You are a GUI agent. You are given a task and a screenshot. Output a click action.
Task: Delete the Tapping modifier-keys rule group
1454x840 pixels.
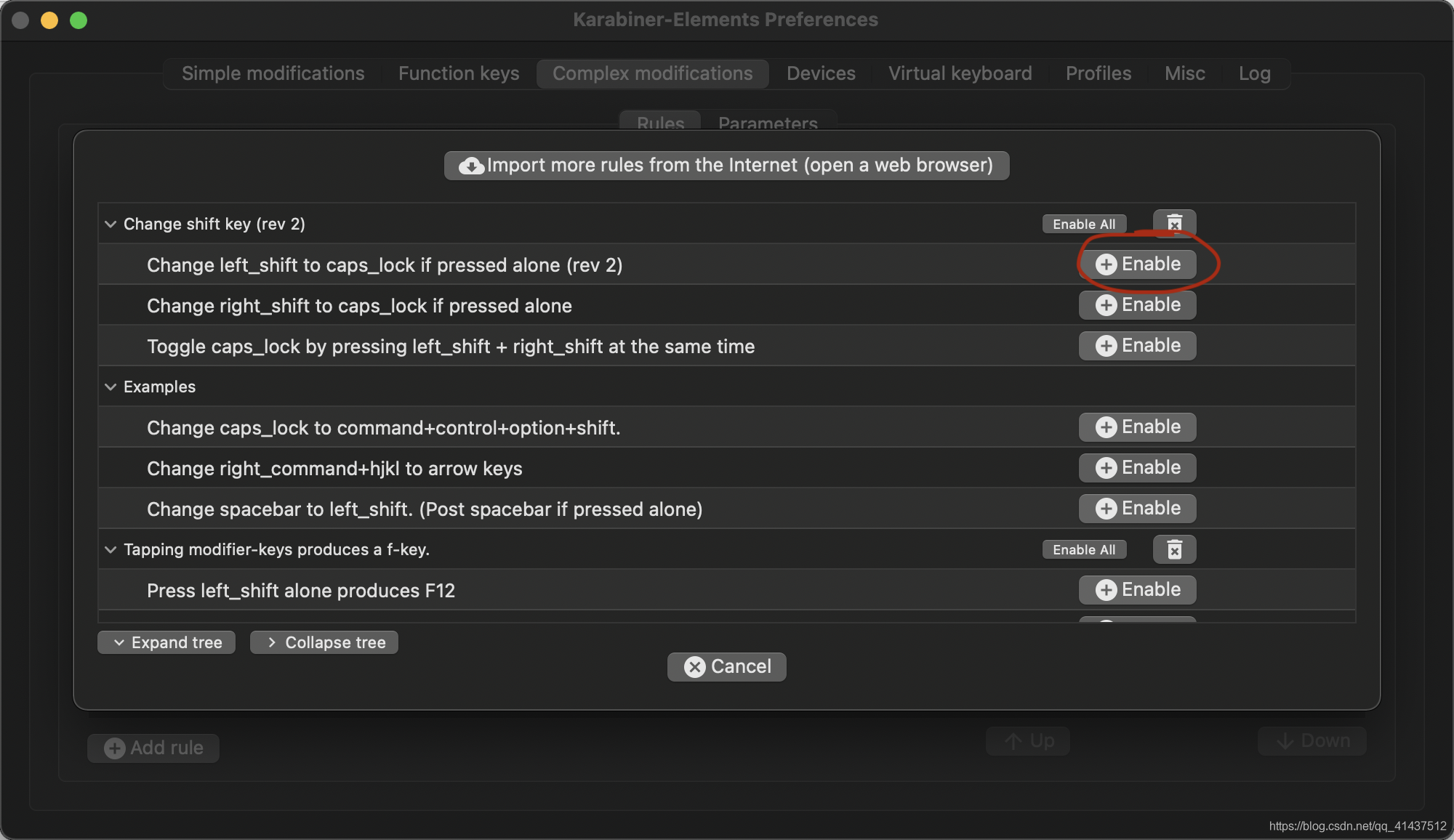1174,549
